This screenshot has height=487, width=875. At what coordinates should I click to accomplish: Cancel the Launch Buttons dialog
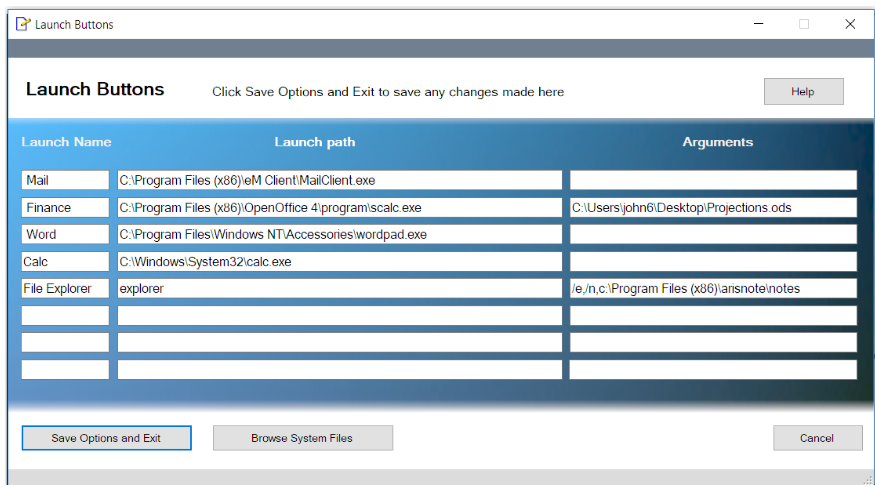[x=818, y=438]
